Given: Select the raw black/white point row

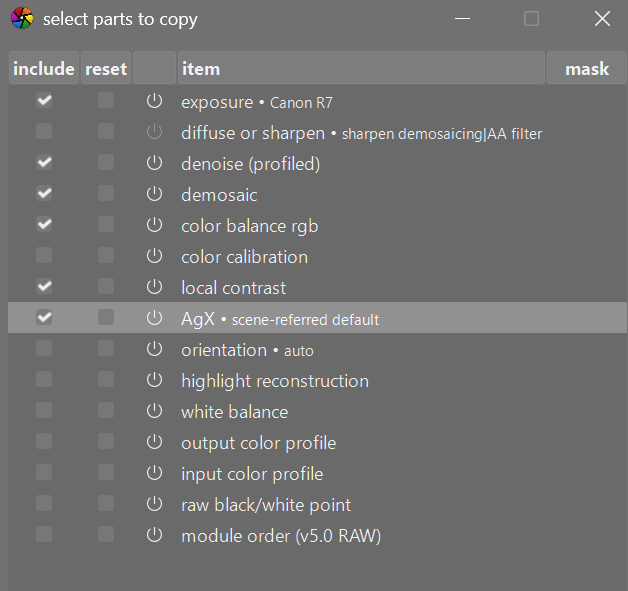Looking at the screenshot, I should [266, 504].
